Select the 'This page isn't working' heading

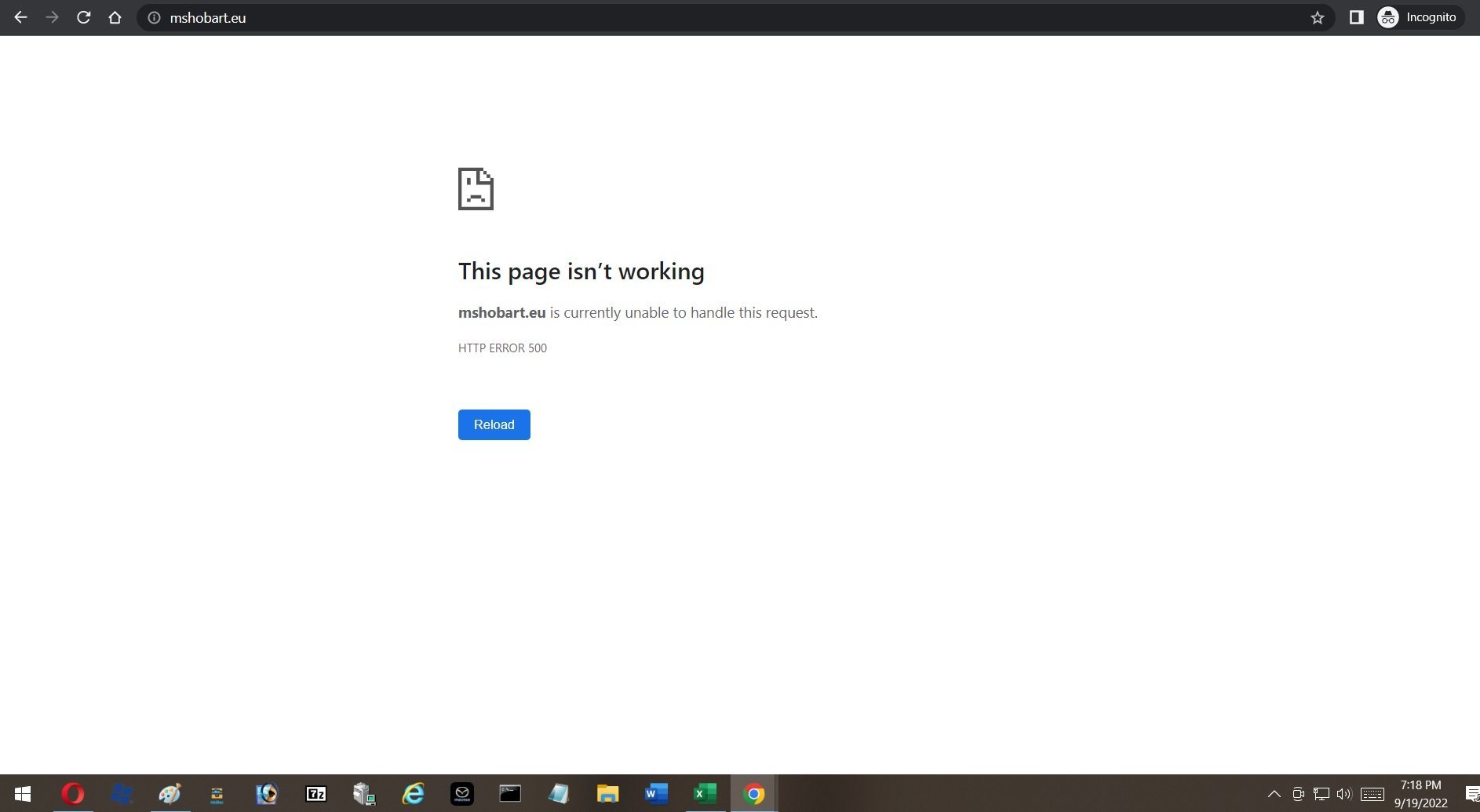click(x=581, y=271)
